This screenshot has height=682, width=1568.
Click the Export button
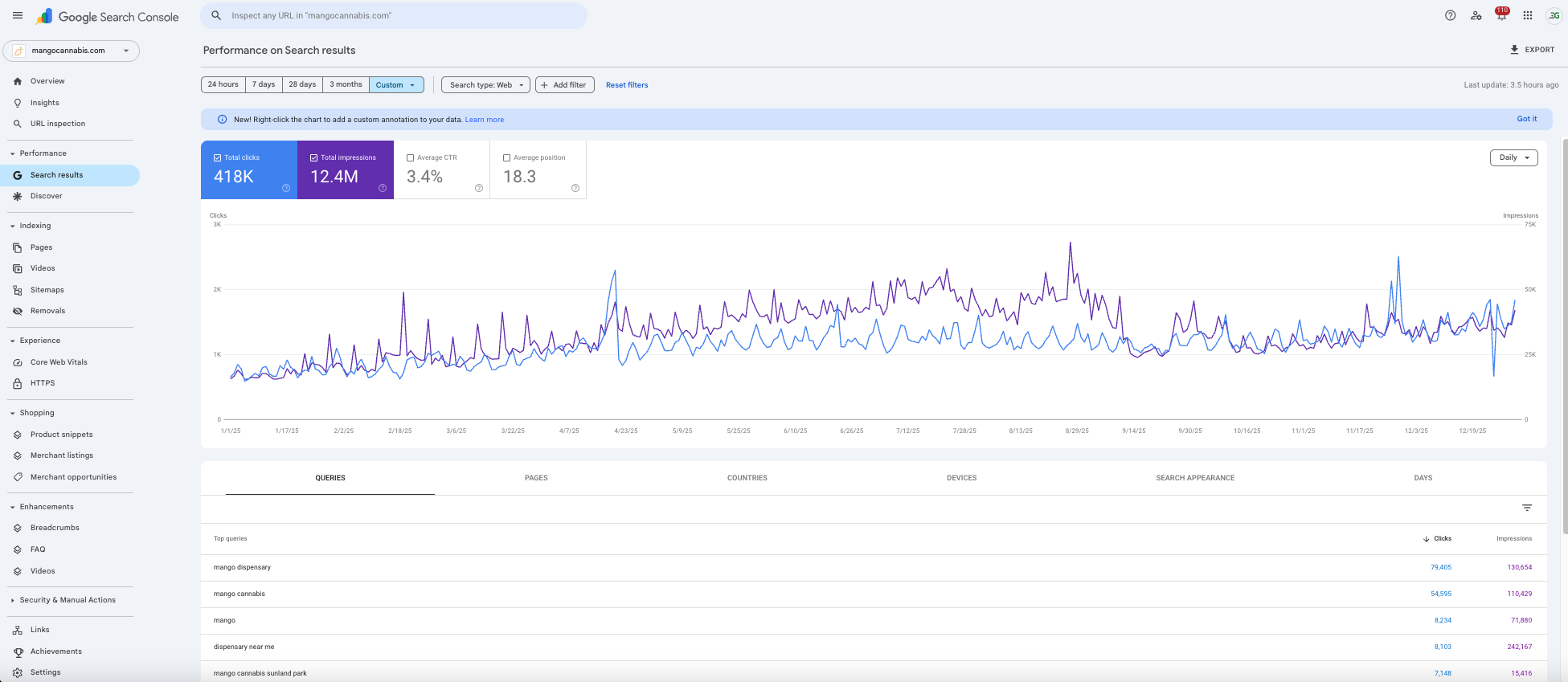1532,50
